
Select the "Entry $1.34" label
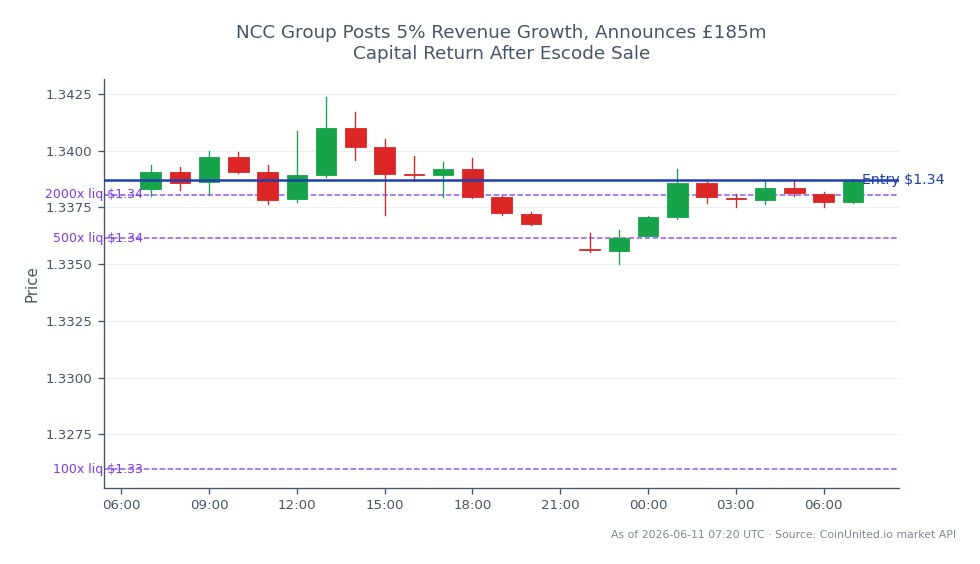coord(902,179)
